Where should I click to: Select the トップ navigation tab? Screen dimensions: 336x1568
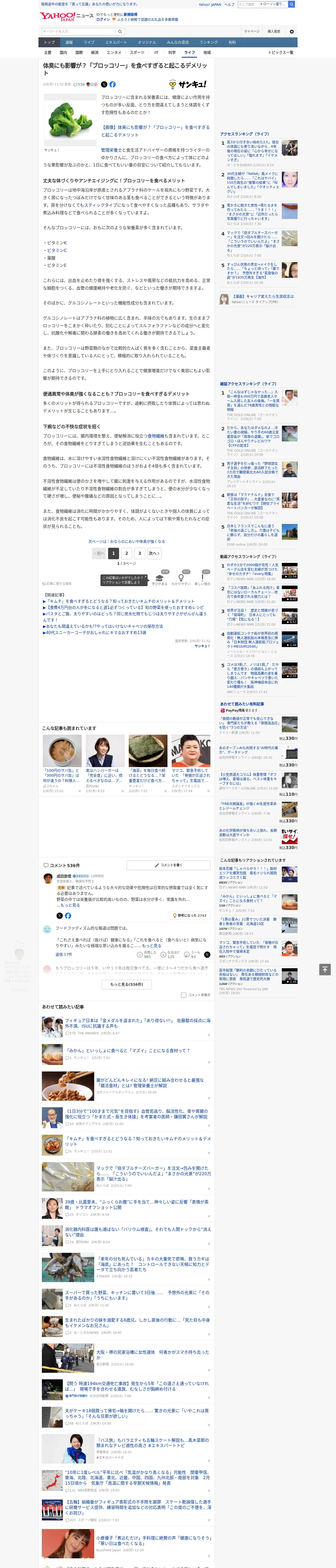coord(49,43)
